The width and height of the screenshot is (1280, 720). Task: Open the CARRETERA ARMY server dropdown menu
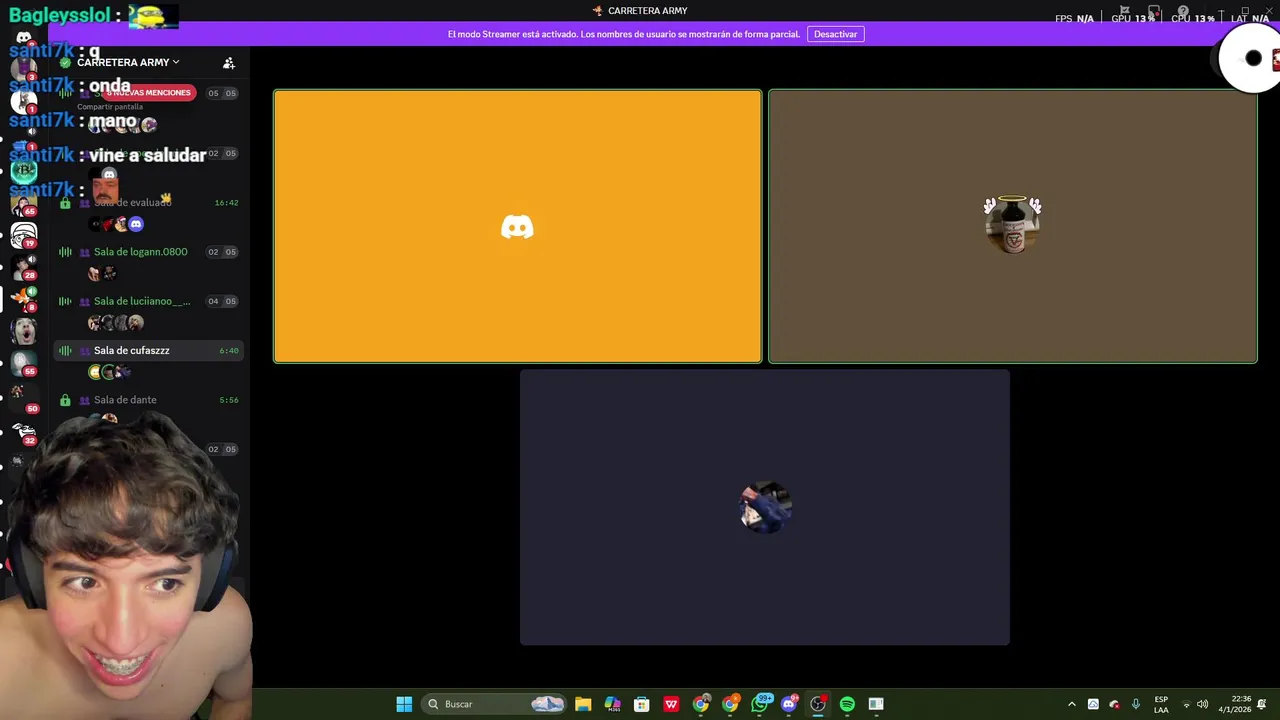pos(128,62)
